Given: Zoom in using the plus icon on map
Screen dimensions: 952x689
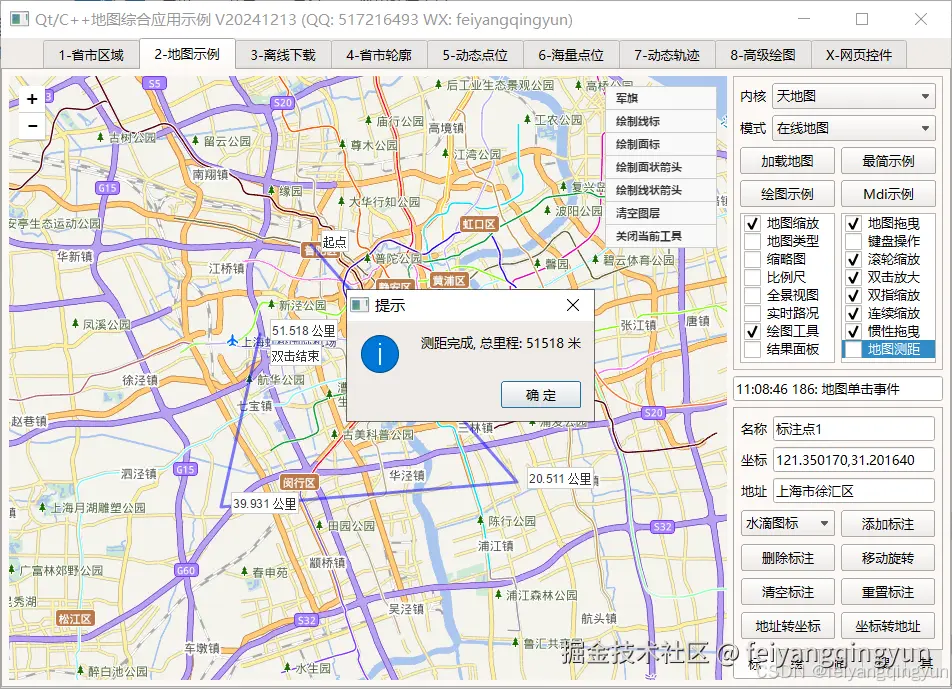Looking at the screenshot, I should [x=31, y=99].
